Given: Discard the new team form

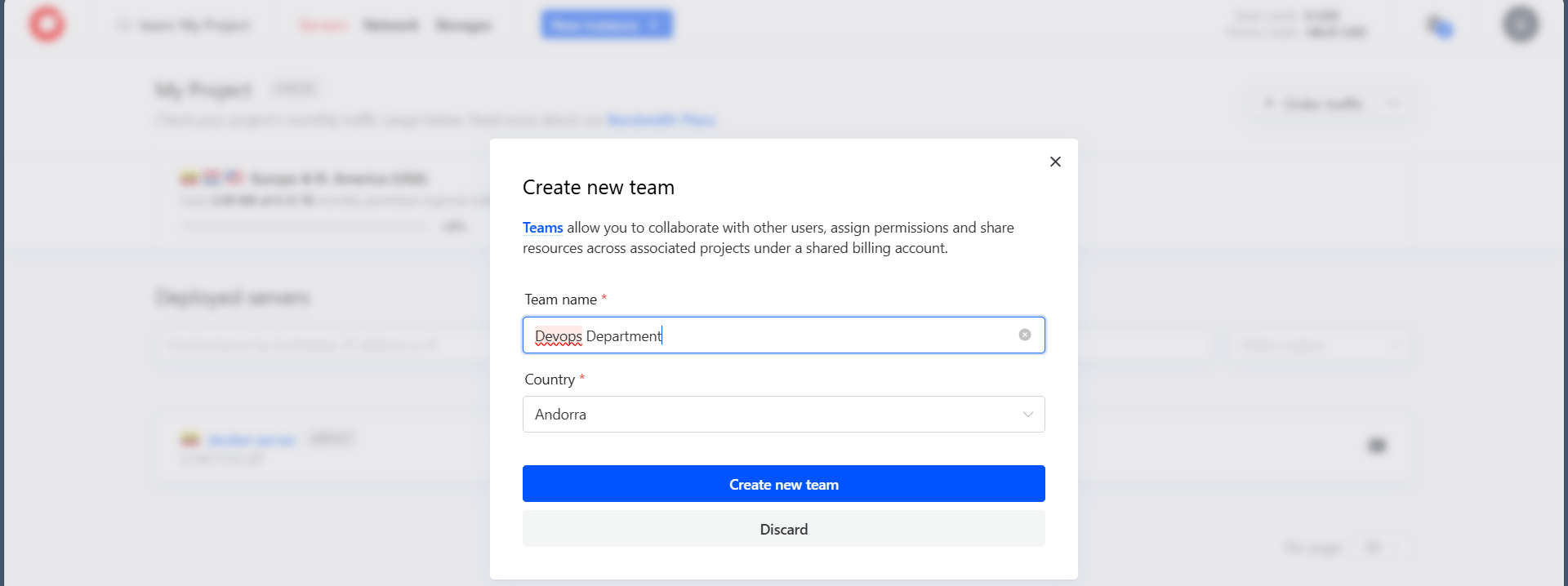Looking at the screenshot, I should 783,529.
